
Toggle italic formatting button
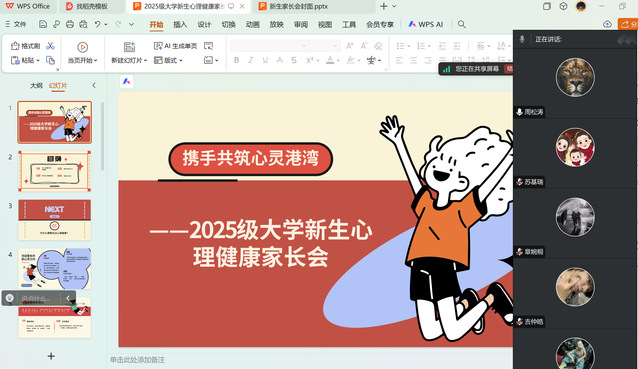(251, 60)
